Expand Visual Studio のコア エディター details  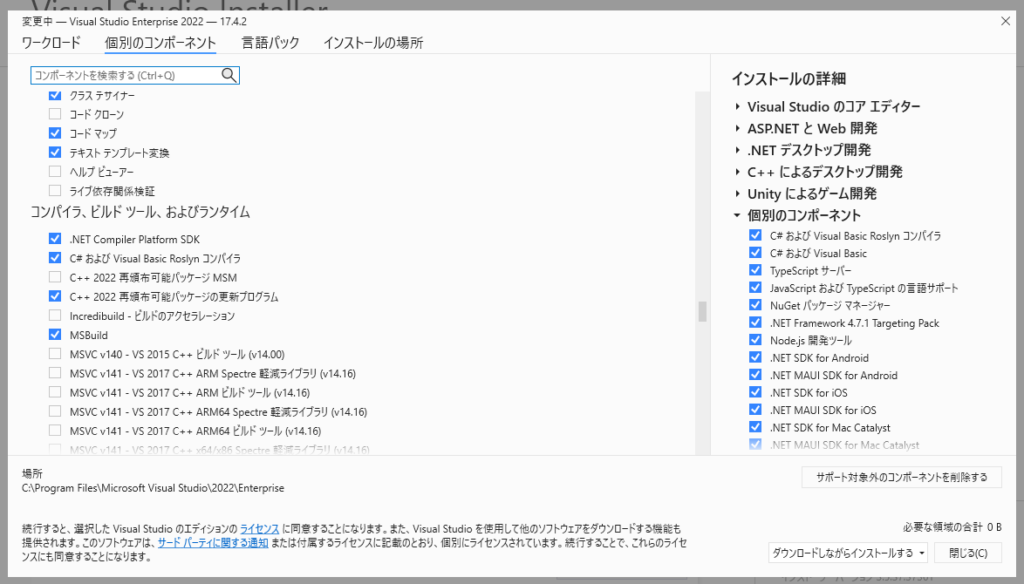tap(737, 106)
